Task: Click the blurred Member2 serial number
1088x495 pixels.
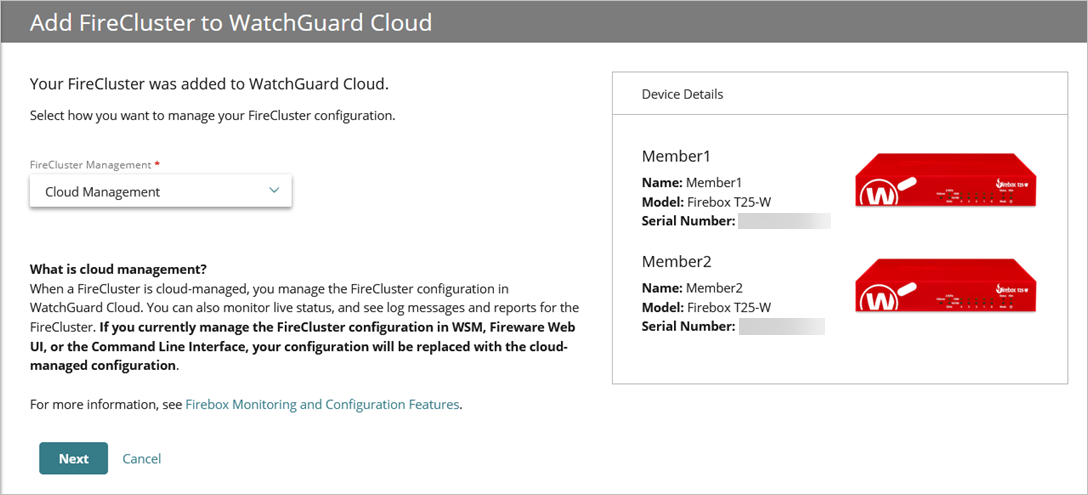Action: coord(781,326)
